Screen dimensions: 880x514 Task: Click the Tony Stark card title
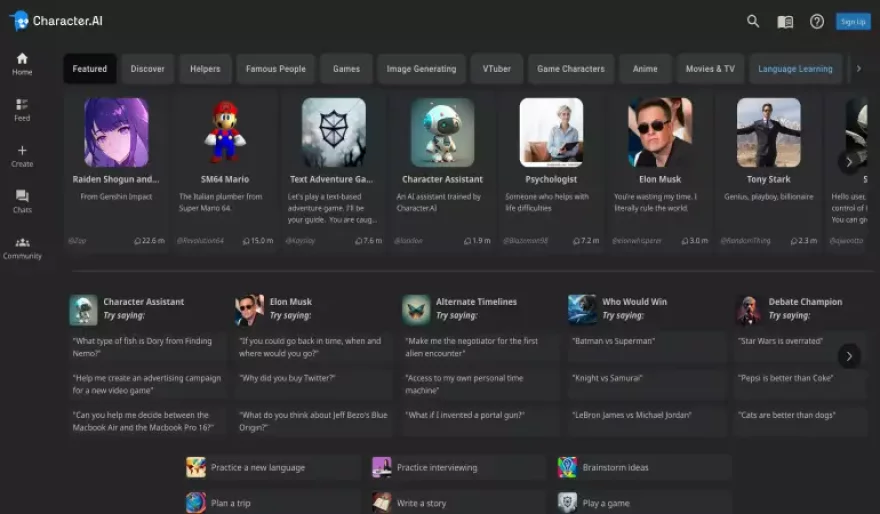(x=768, y=180)
